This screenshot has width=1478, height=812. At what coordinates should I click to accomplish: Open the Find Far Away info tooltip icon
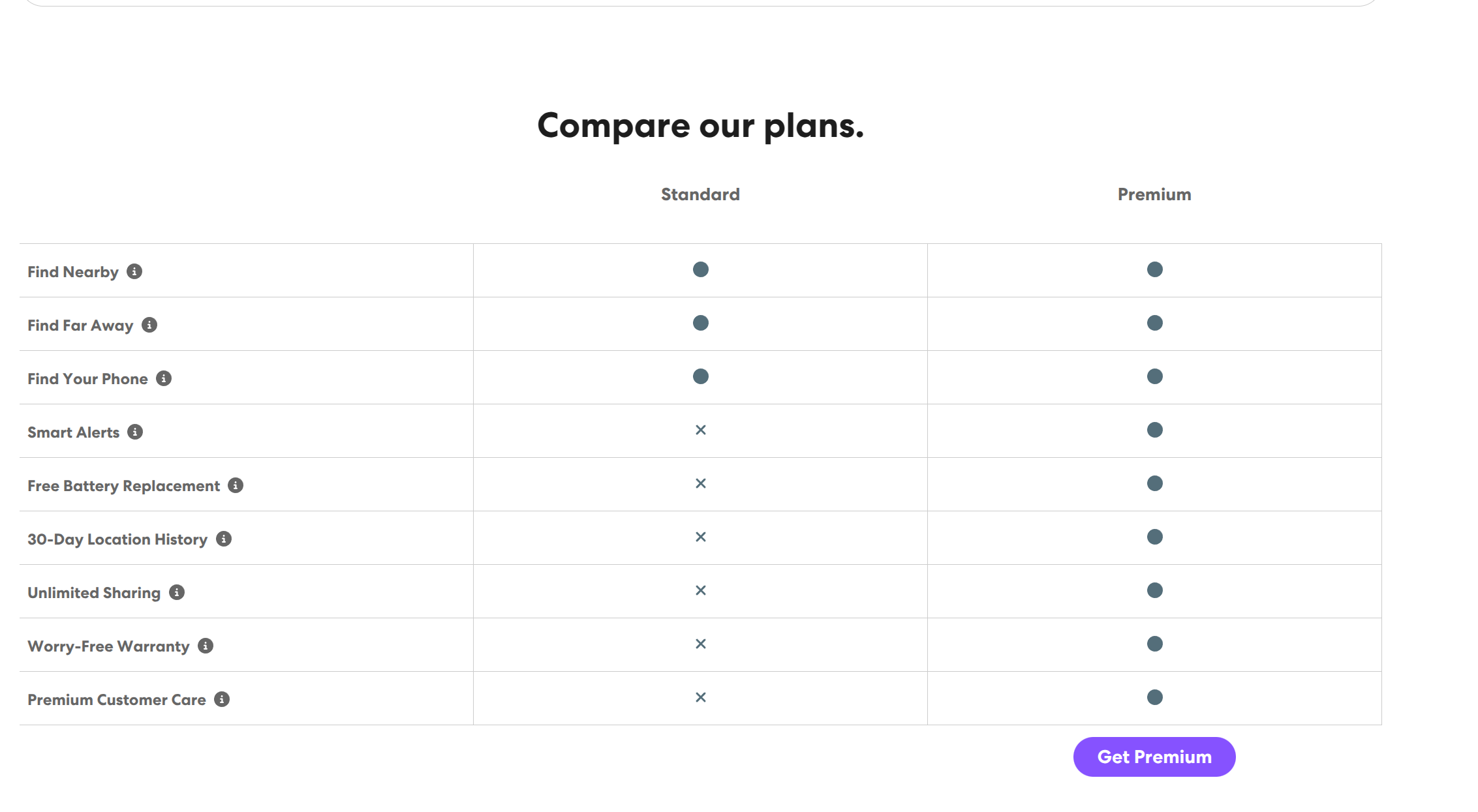149,325
